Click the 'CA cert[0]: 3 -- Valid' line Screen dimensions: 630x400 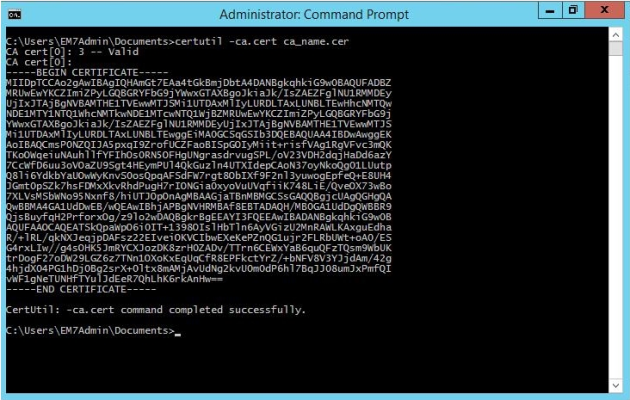(72, 52)
